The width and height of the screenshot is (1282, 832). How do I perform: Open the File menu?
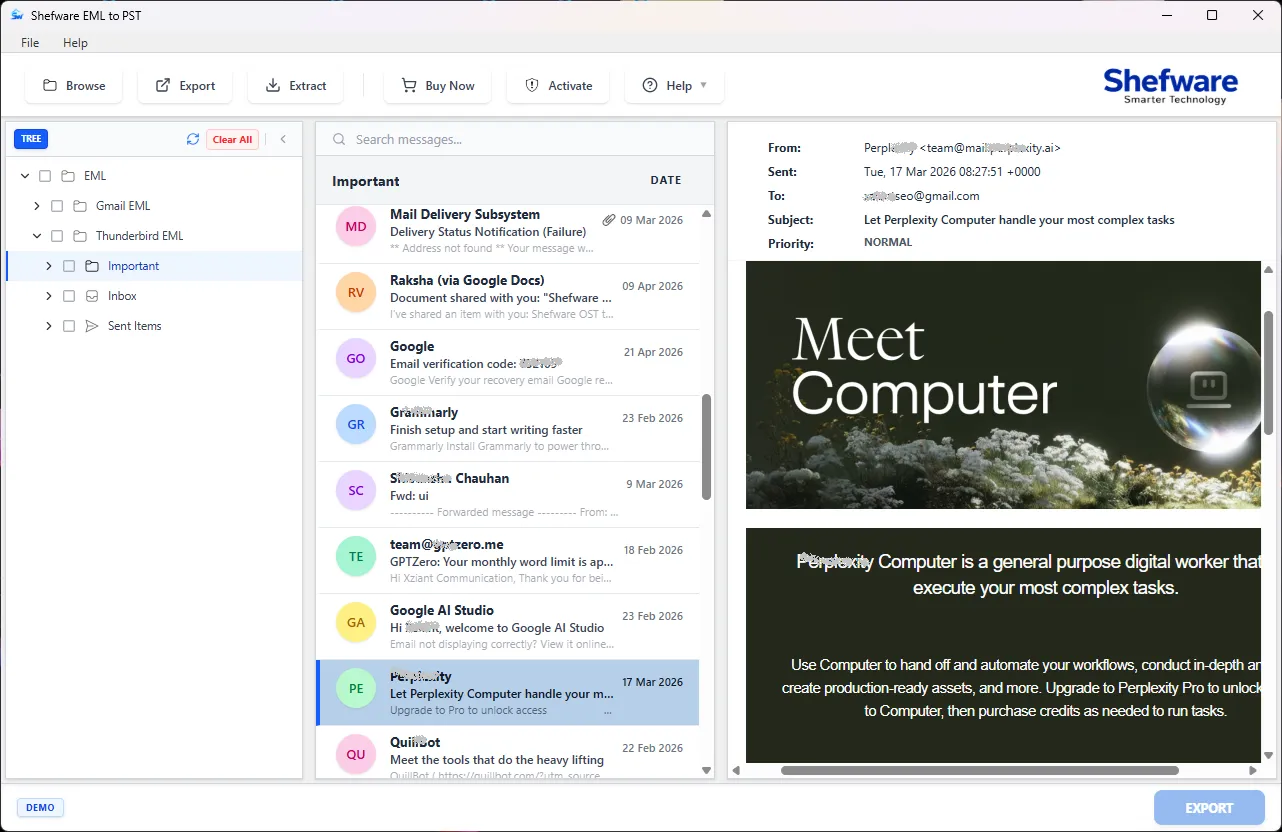pos(30,43)
